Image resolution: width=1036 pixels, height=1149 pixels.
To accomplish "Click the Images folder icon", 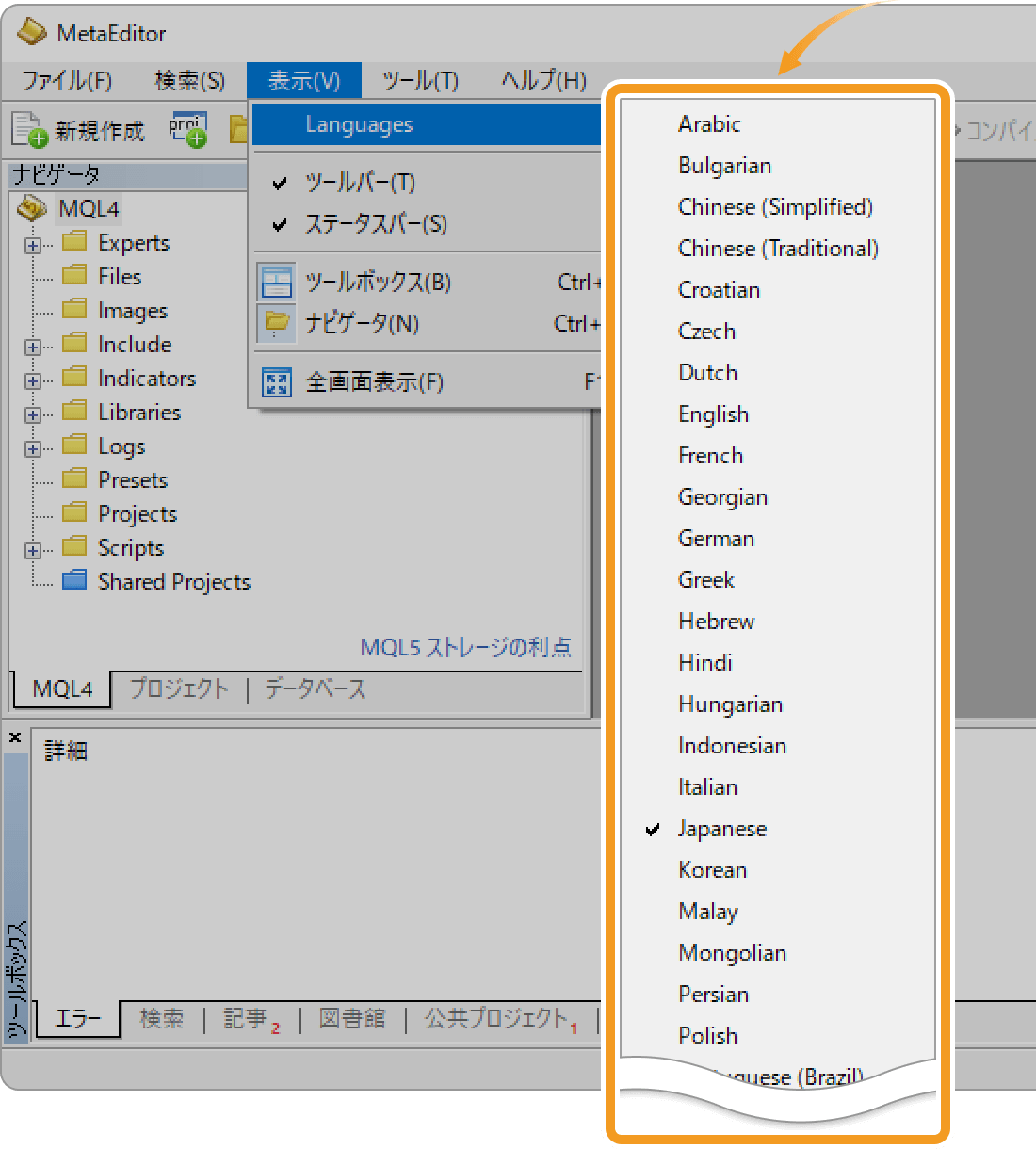I will point(74,309).
